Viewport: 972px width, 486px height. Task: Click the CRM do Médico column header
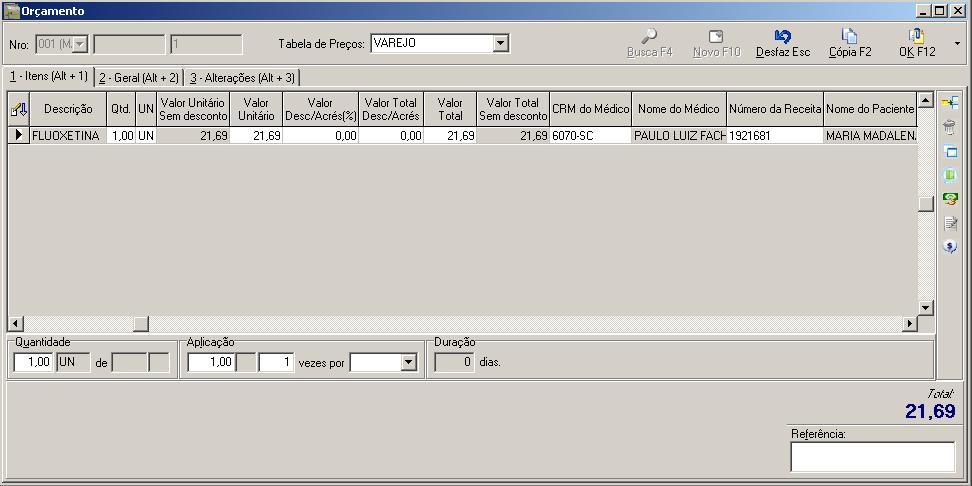tap(590, 110)
